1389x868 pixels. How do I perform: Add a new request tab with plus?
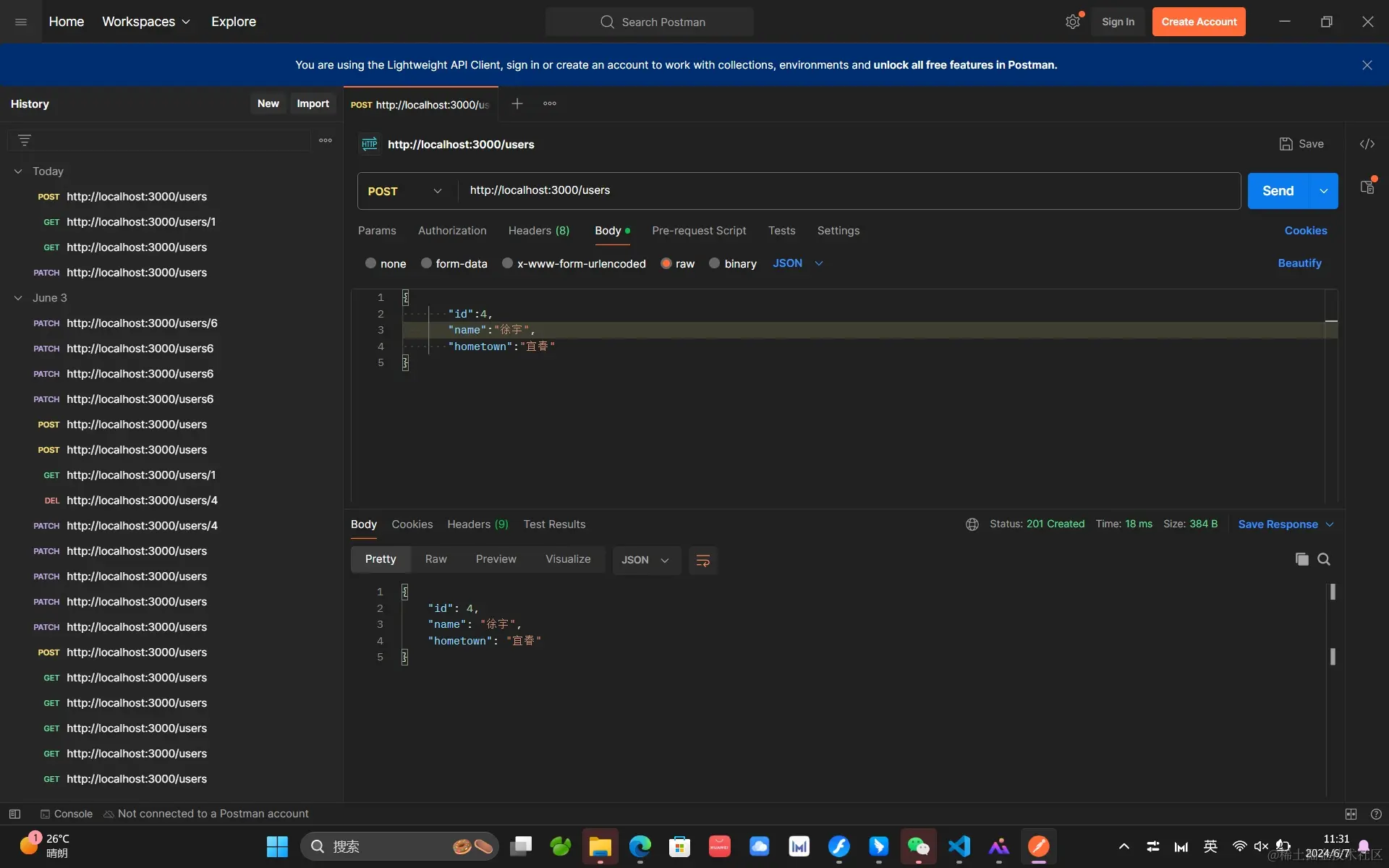coord(517,103)
